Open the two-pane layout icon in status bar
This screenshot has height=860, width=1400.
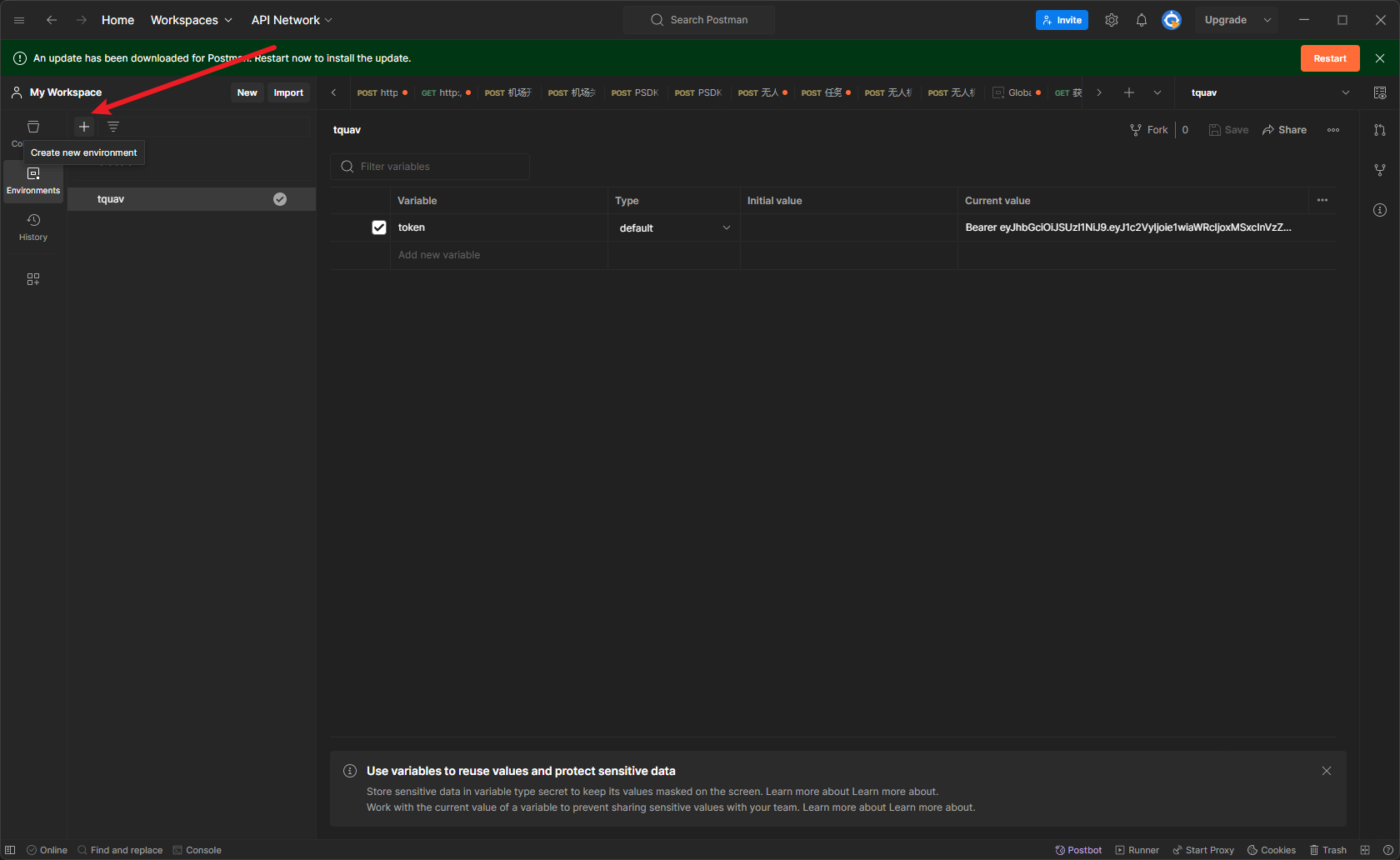(x=1365, y=850)
